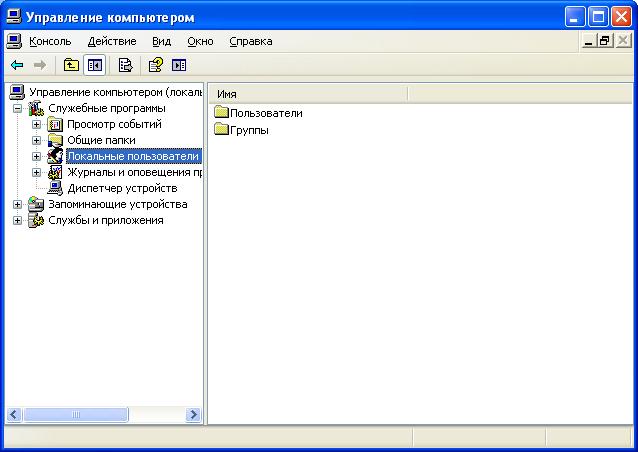Minimize the Управление компьютером window
This screenshot has height=452, width=638.
575,17
